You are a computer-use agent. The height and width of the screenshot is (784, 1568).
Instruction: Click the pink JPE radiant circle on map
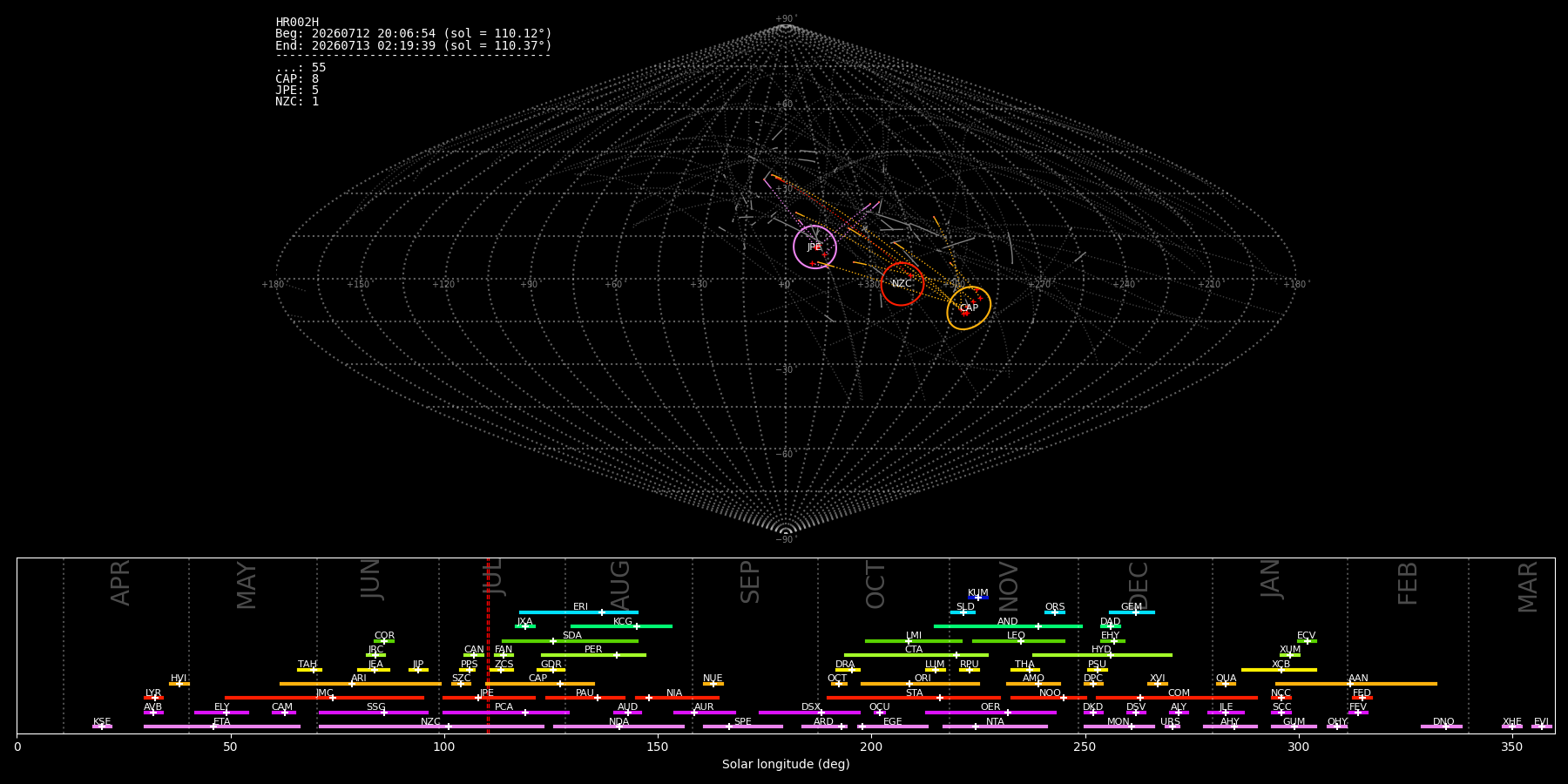click(x=814, y=247)
